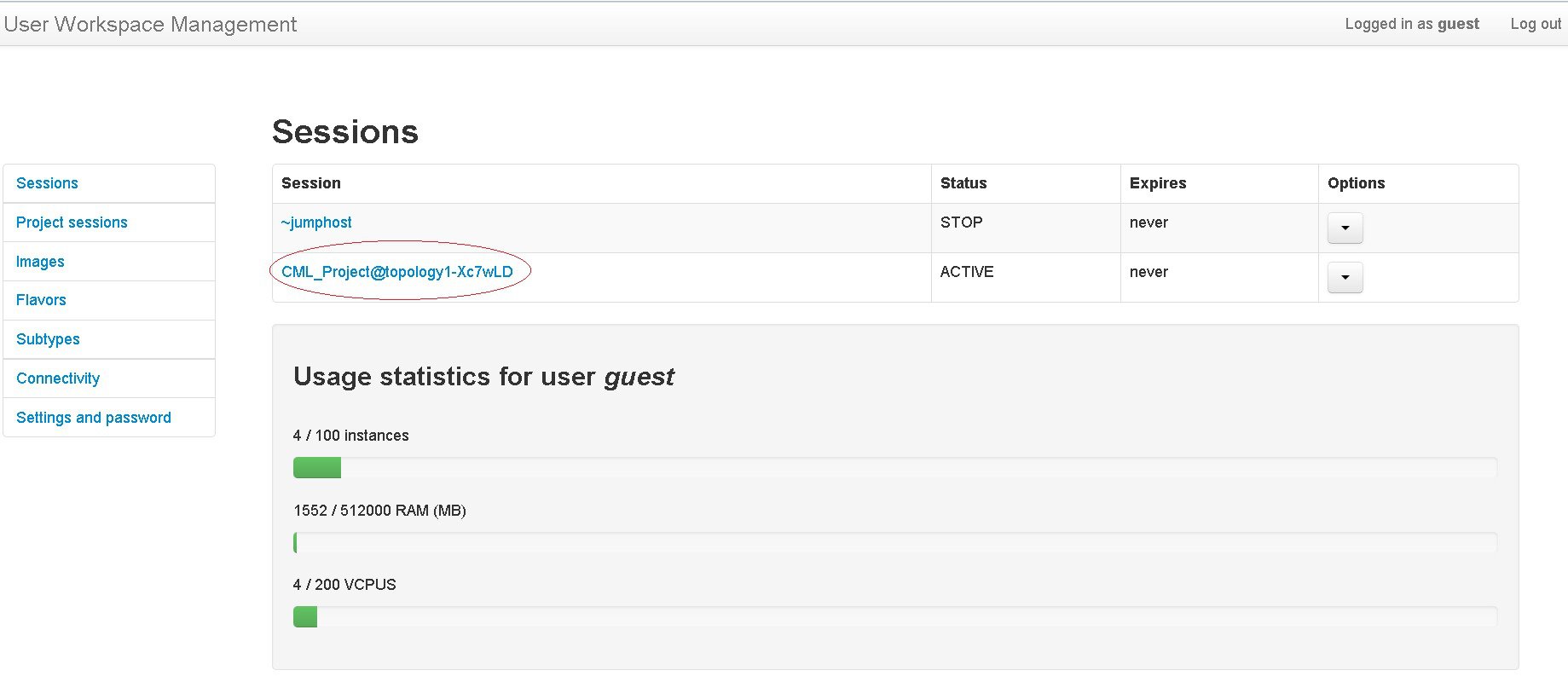Click the Status column header
This screenshot has width=1568, height=676.
pos(963,183)
